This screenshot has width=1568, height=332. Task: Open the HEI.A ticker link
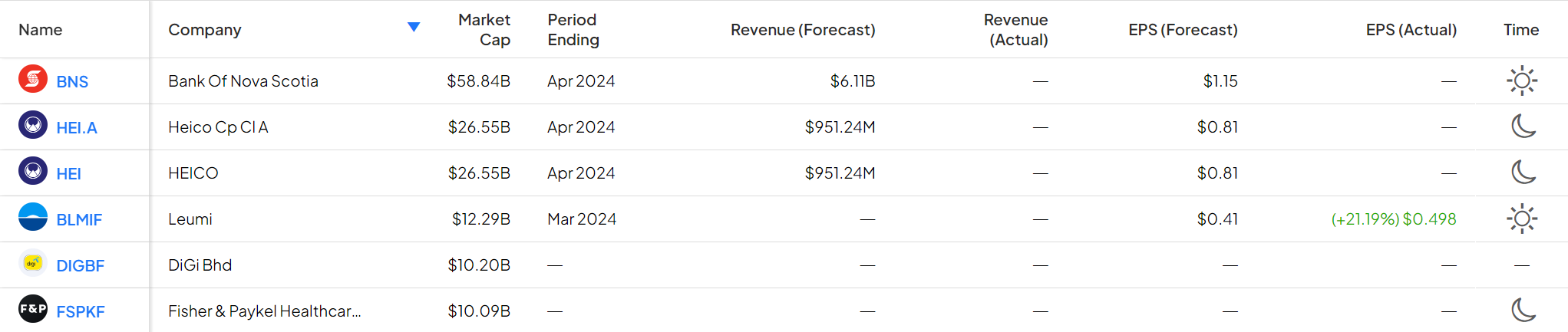(77, 128)
